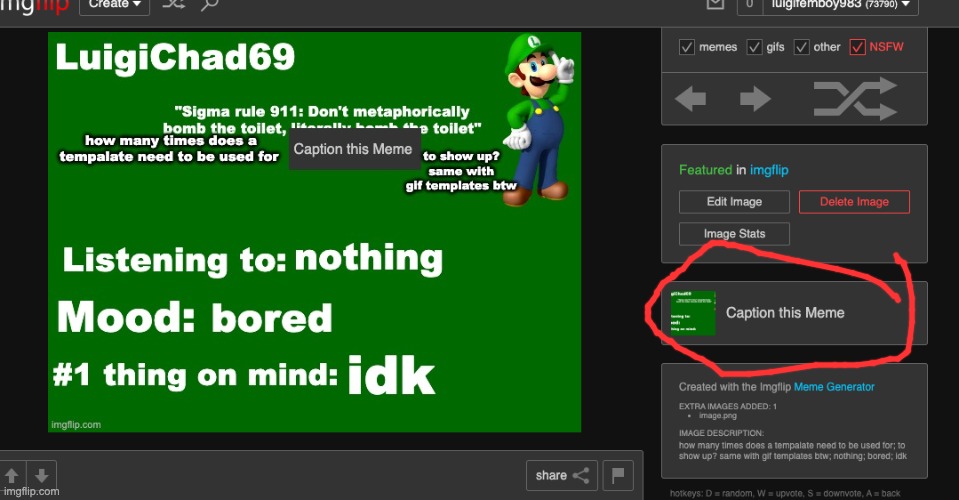Screen dimensions: 959x500
Task: Flag the image with flag icon
Action: [x=618, y=475]
